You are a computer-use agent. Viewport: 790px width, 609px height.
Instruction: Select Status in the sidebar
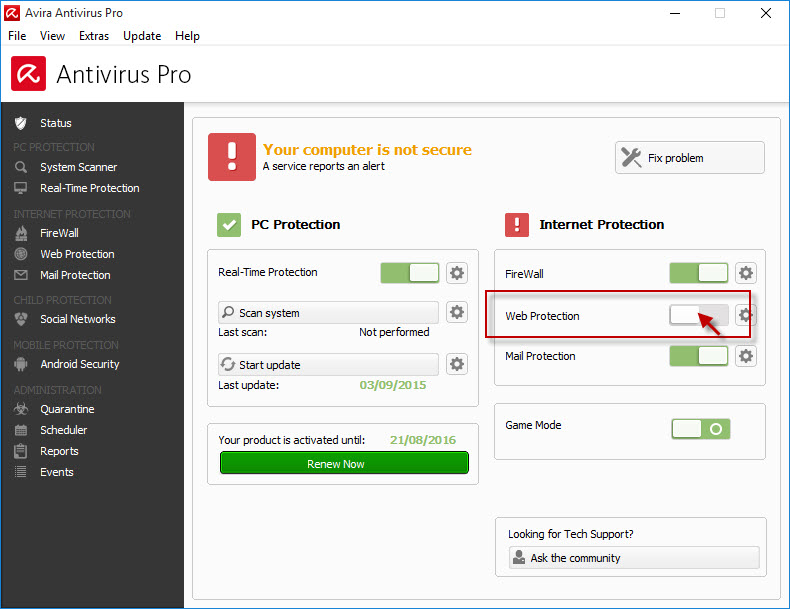[x=56, y=123]
